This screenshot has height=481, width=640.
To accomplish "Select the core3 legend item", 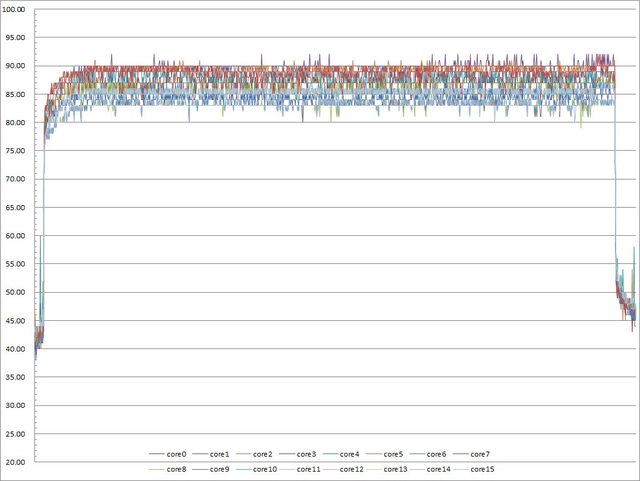I will click(x=307, y=455).
